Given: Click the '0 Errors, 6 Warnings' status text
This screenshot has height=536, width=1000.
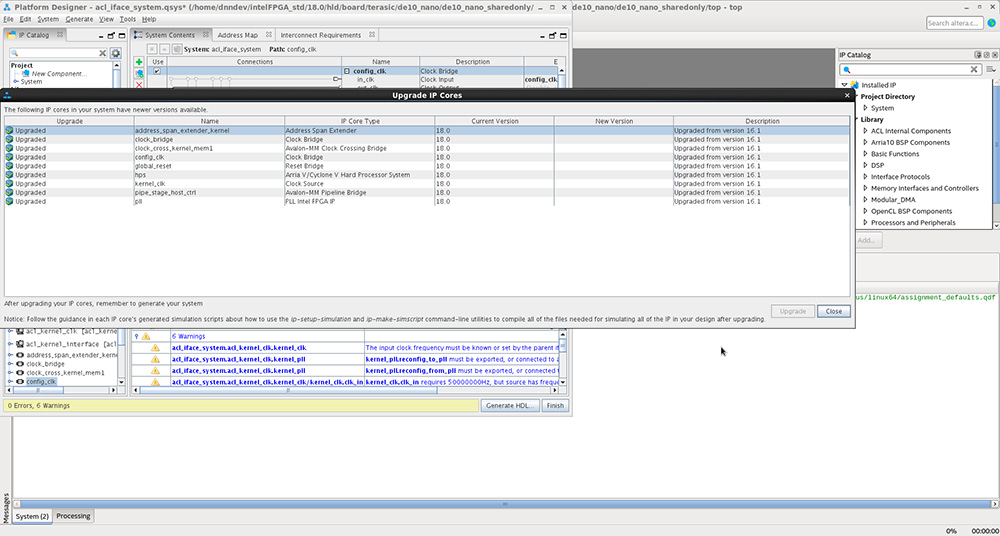Looking at the screenshot, I should (x=39, y=406).
